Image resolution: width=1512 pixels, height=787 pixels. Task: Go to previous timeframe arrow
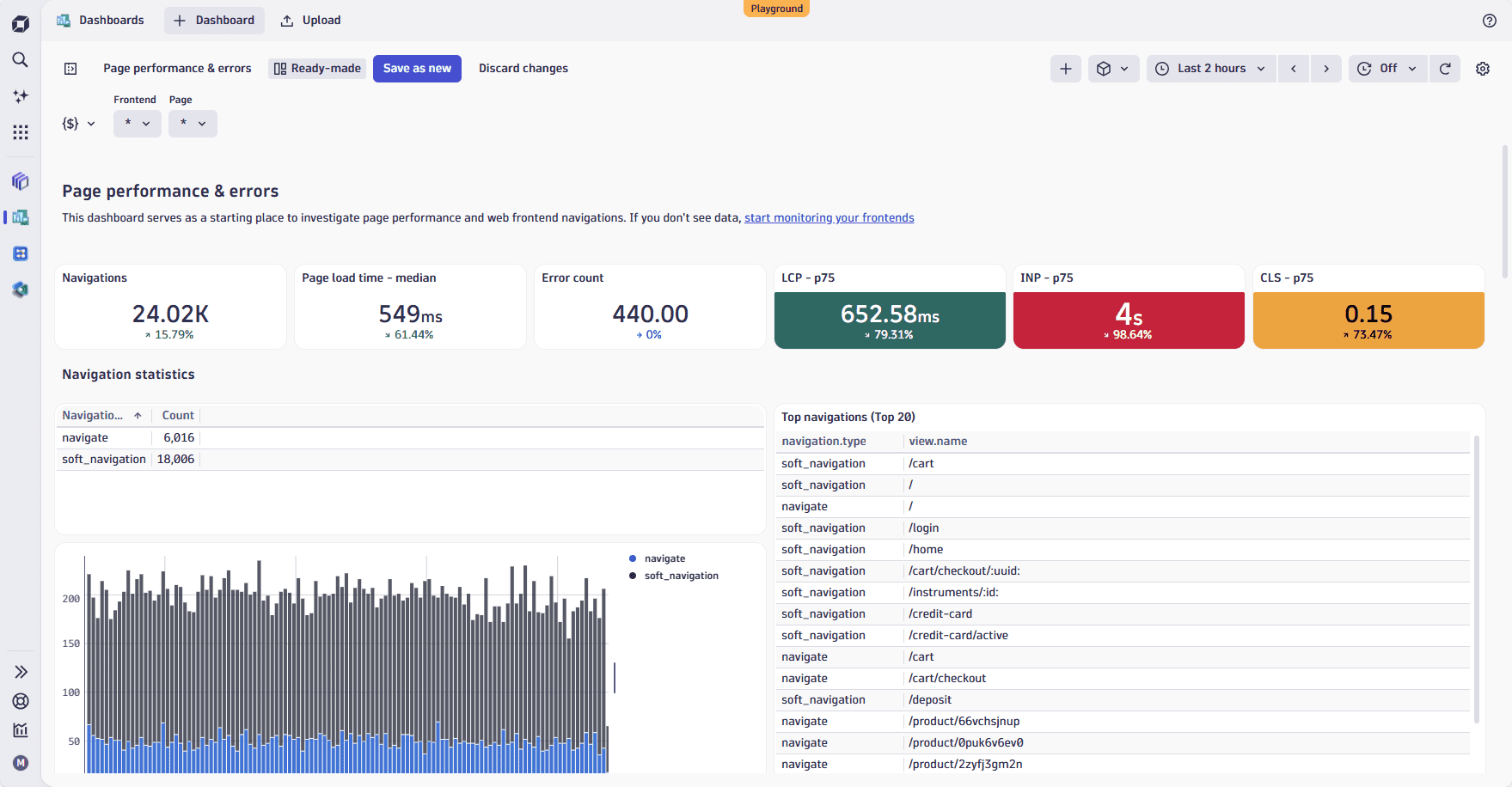tap(1293, 69)
